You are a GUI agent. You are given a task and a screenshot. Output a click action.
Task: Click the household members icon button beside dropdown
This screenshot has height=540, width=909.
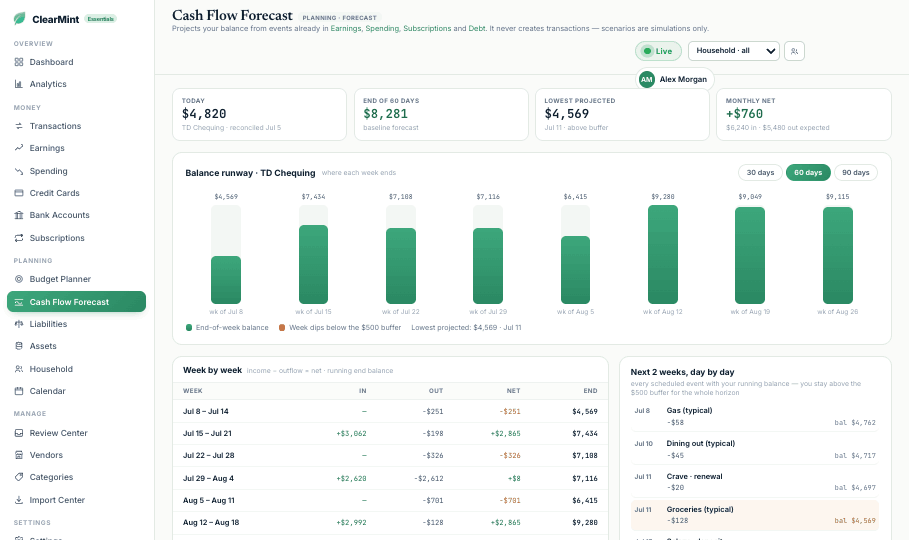pos(794,51)
